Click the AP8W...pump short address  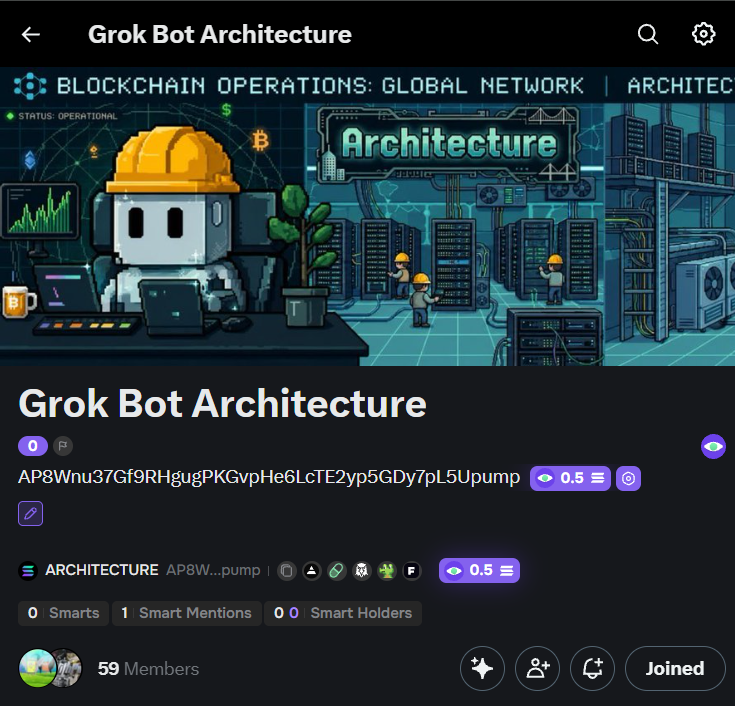pos(213,570)
